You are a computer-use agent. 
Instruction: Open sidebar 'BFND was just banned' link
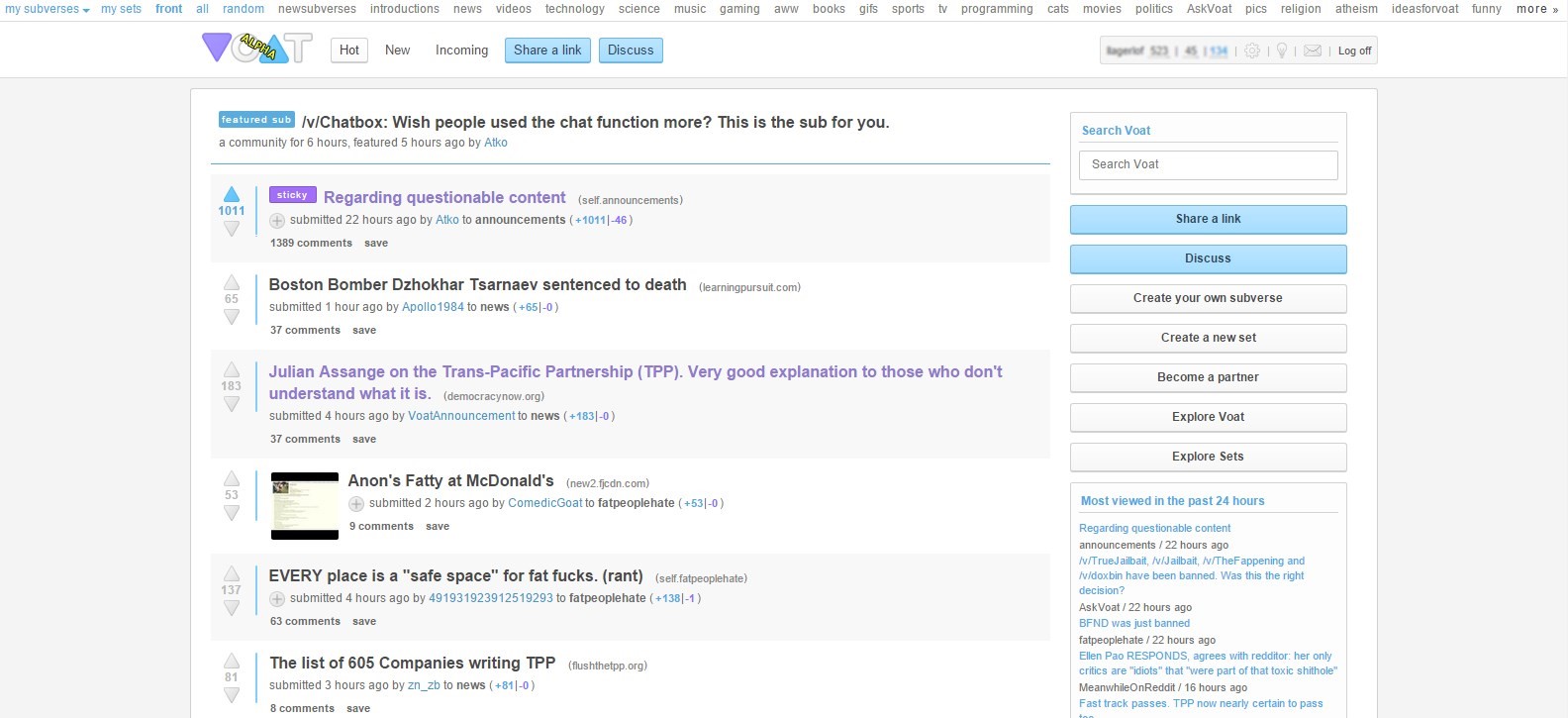point(1134,623)
